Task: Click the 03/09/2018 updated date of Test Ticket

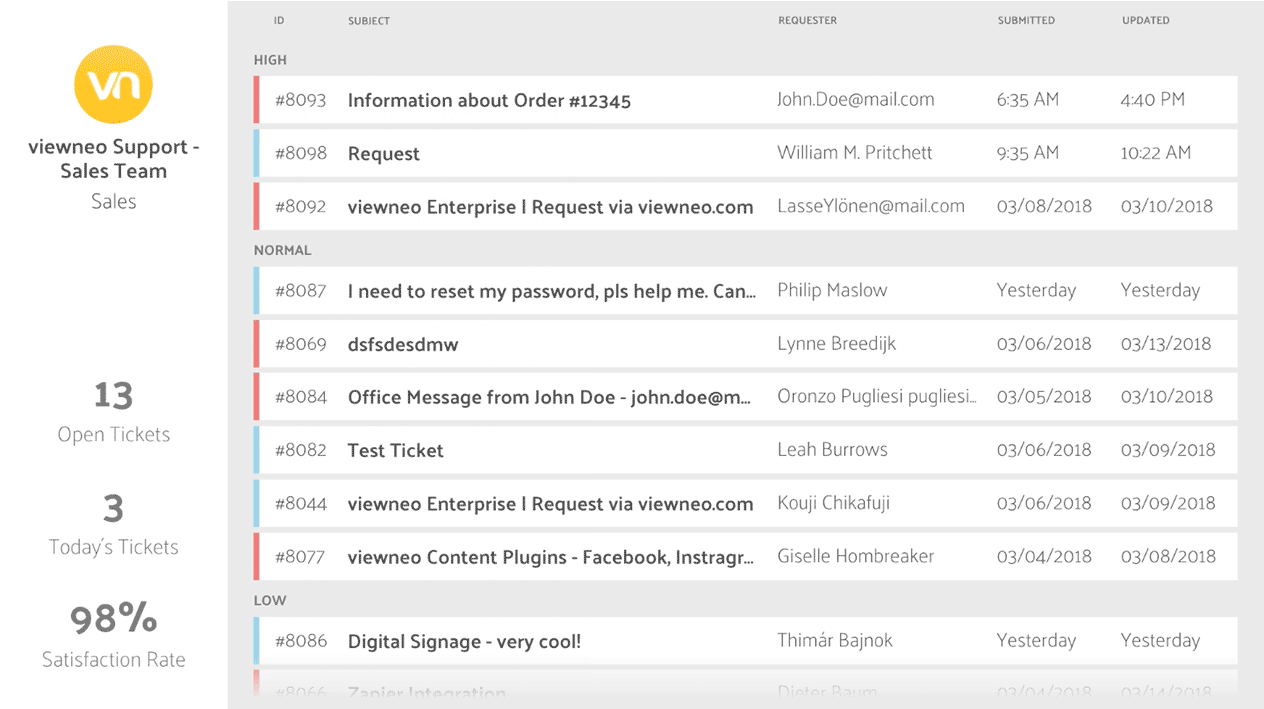Action: pyautogui.click(x=1168, y=450)
